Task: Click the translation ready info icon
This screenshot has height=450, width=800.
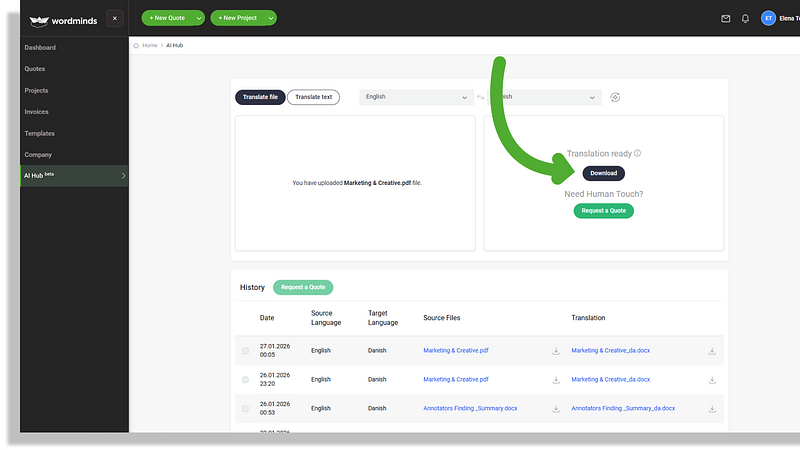Action: pos(637,154)
